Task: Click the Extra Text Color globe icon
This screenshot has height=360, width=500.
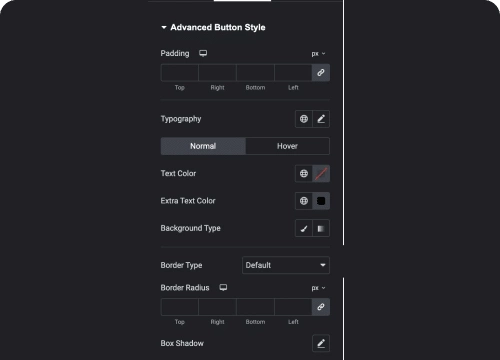Action: click(x=304, y=201)
